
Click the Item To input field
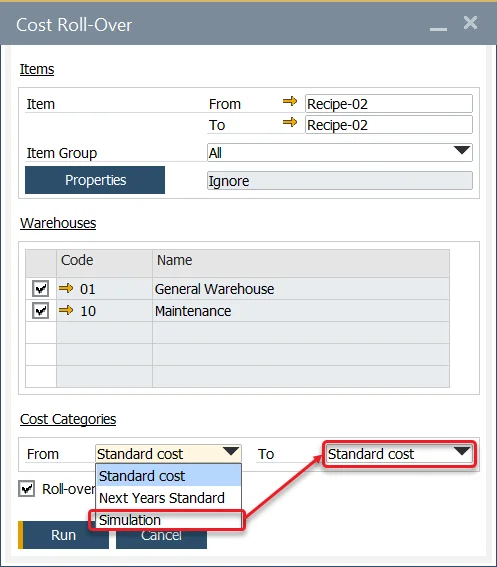[389, 125]
